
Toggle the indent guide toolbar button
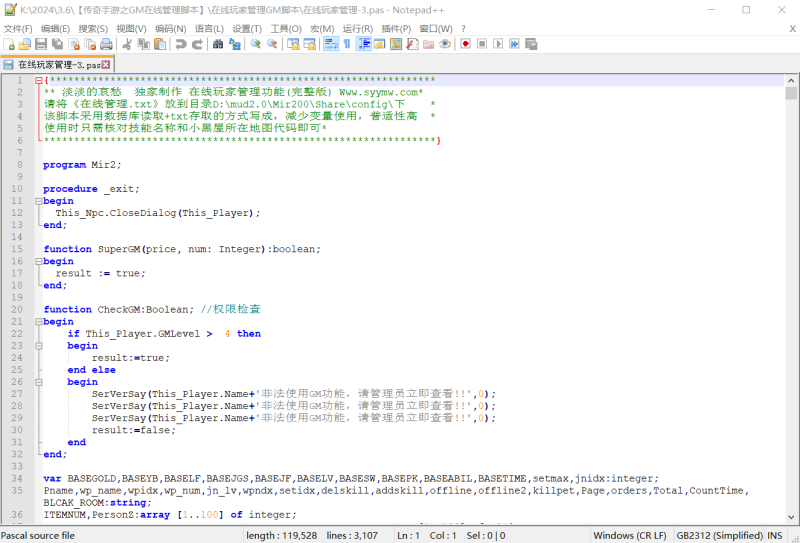point(363,44)
